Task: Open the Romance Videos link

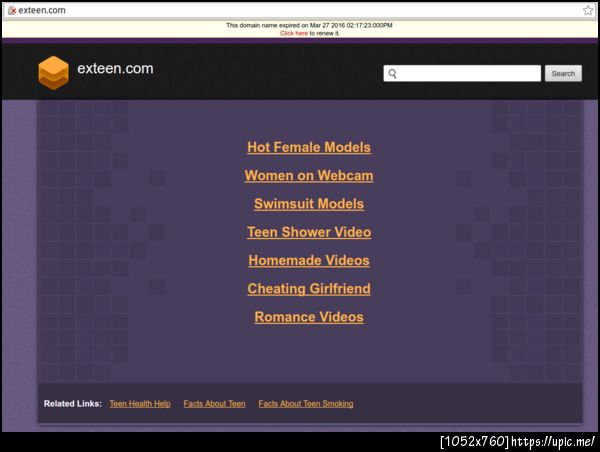Action: pos(309,317)
